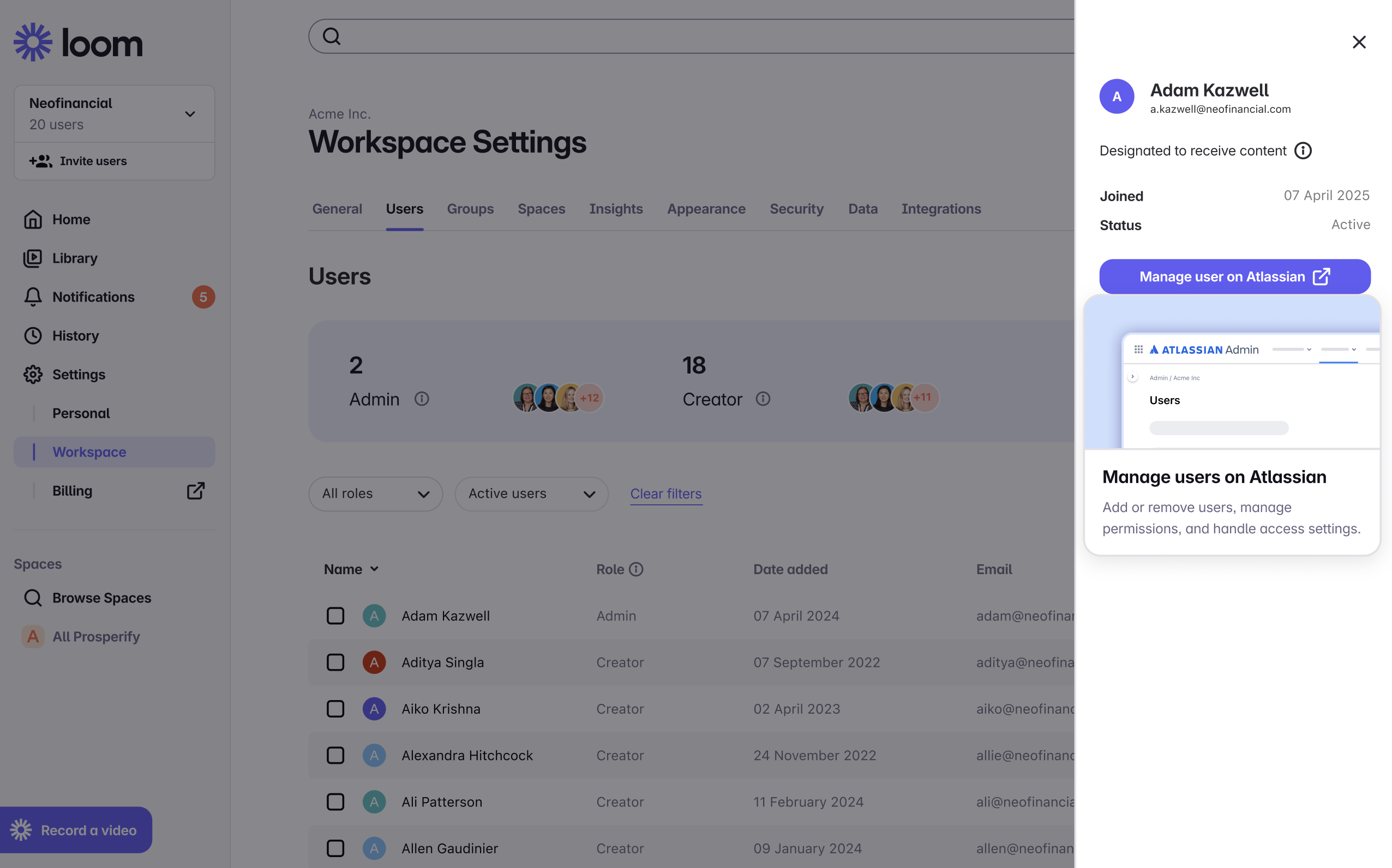
Task: Click the Clear filters link
Action: [x=665, y=494]
